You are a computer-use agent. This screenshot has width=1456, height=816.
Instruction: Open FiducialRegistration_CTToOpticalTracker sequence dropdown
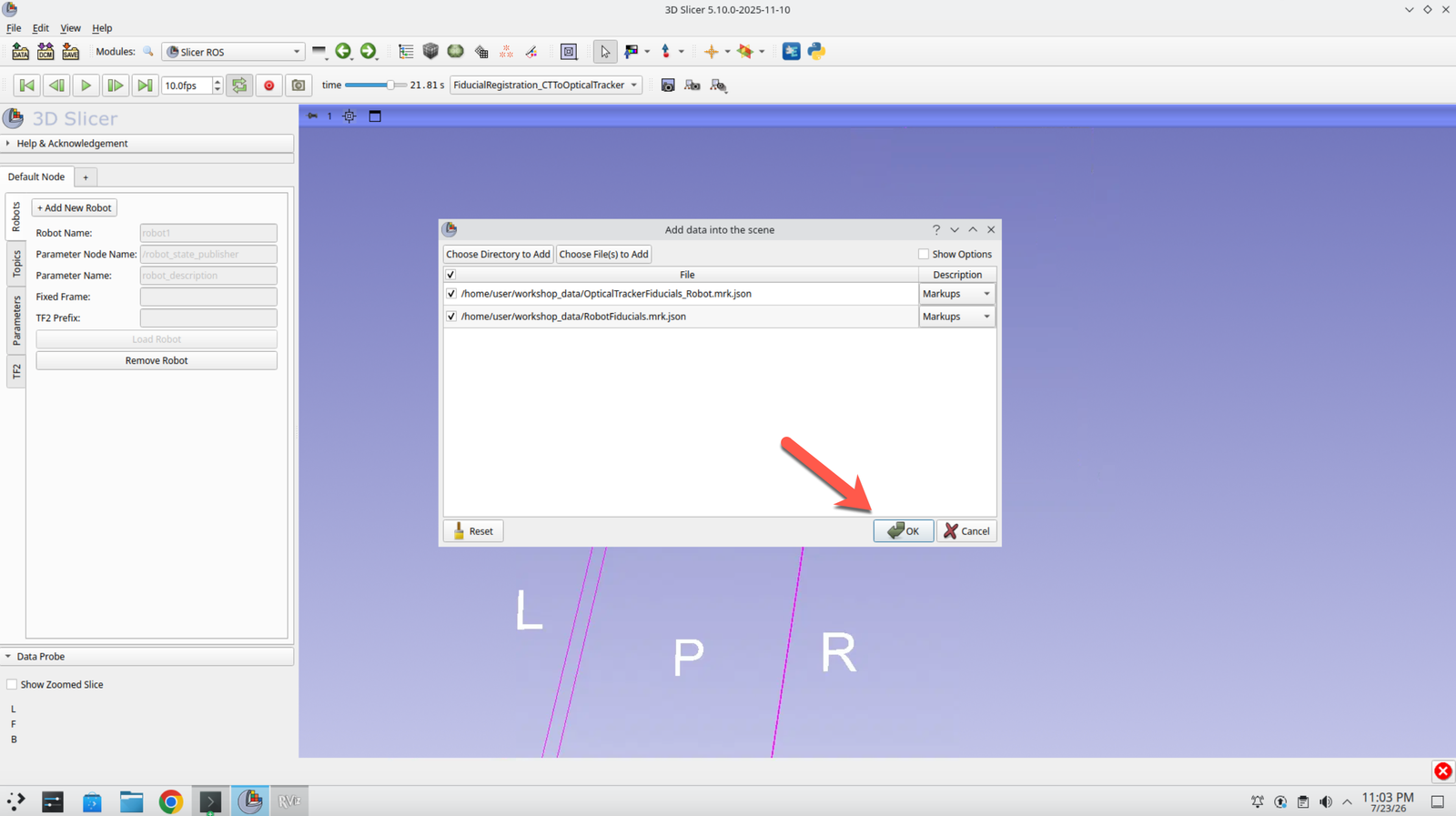point(546,86)
